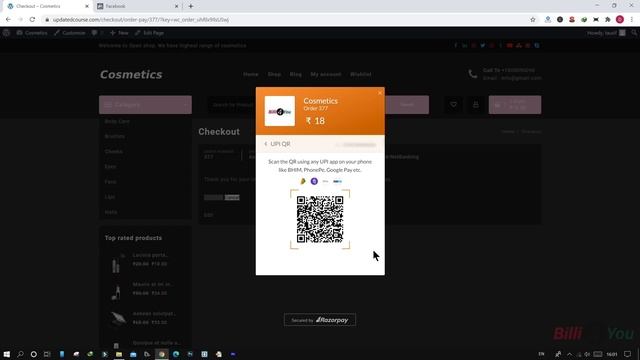The image size is (640, 360).
Task: Open Shop in site navigation
Action: click(x=274, y=74)
